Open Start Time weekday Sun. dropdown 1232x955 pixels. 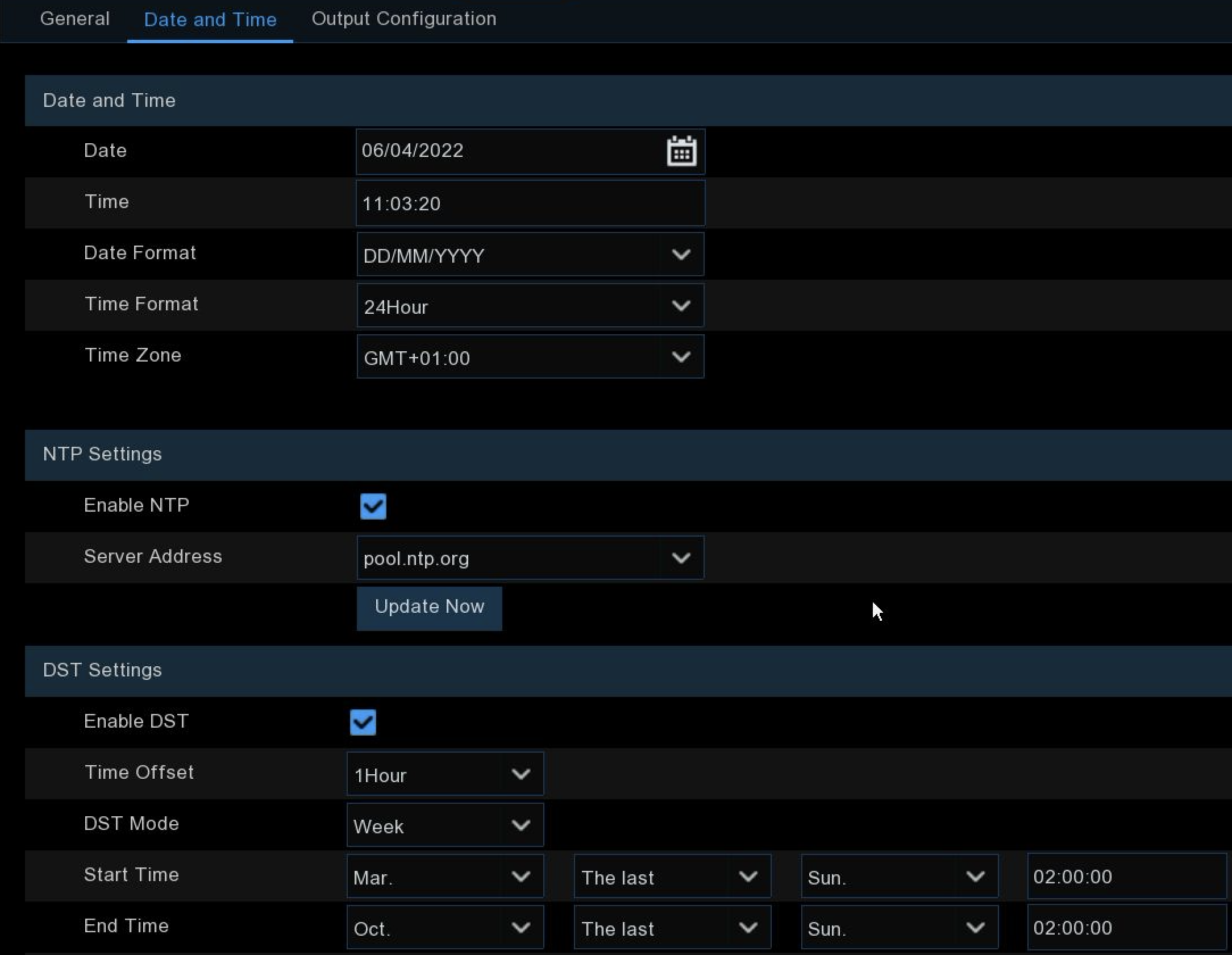coord(899,877)
